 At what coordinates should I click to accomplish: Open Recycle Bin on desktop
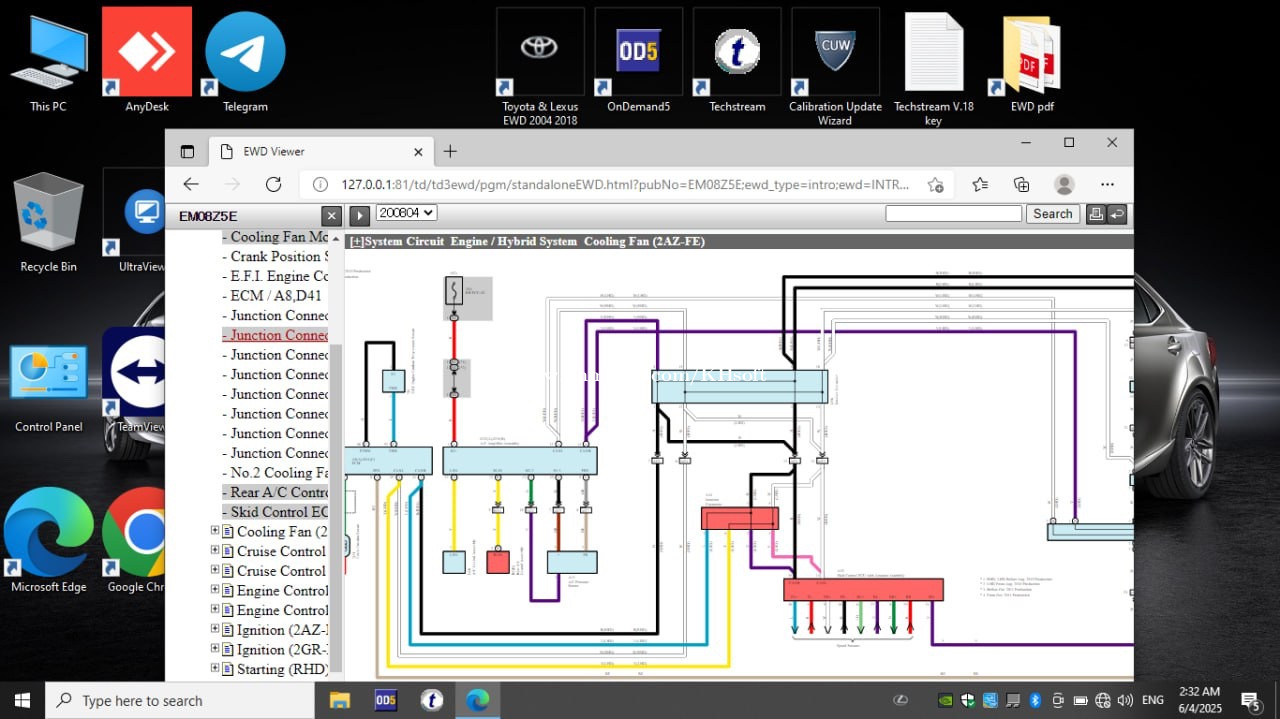tap(48, 222)
